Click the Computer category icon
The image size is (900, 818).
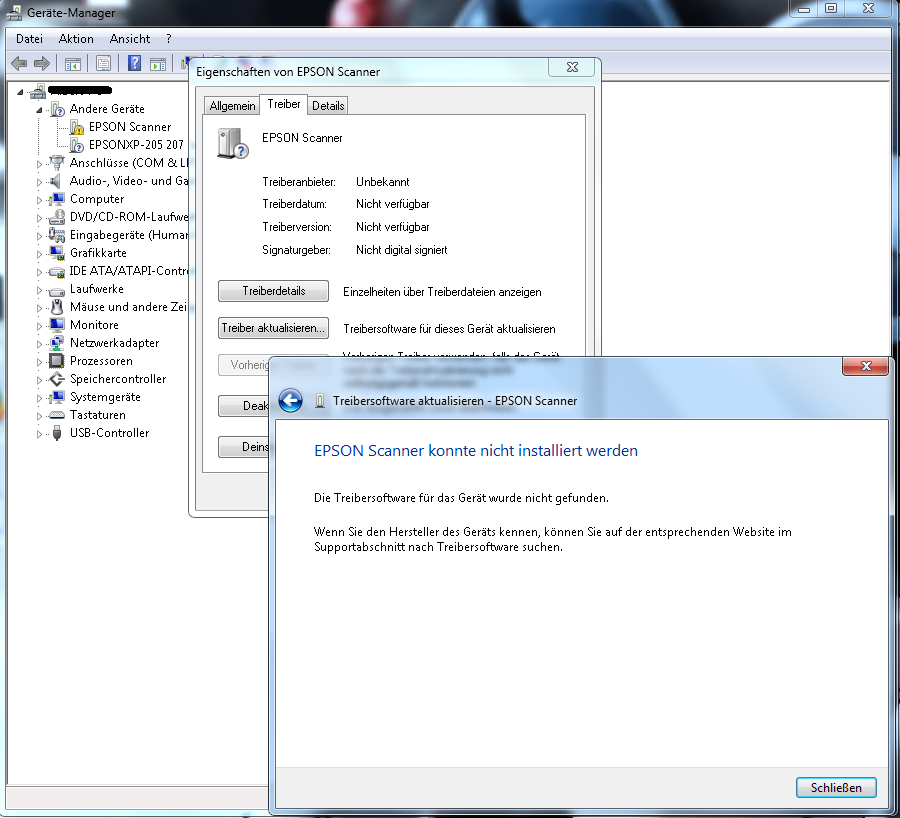point(57,199)
